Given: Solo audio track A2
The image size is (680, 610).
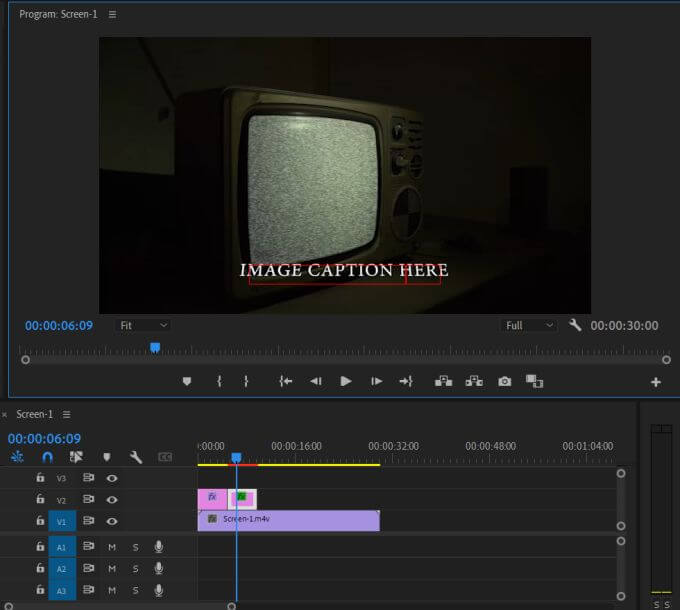Looking at the screenshot, I should point(135,568).
